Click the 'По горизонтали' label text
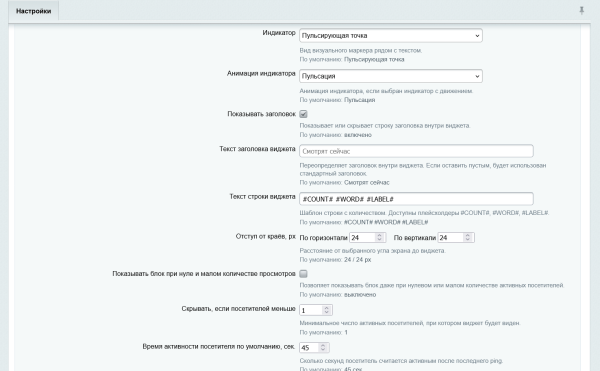This screenshot has height=371, width=600. pos(323,238)
